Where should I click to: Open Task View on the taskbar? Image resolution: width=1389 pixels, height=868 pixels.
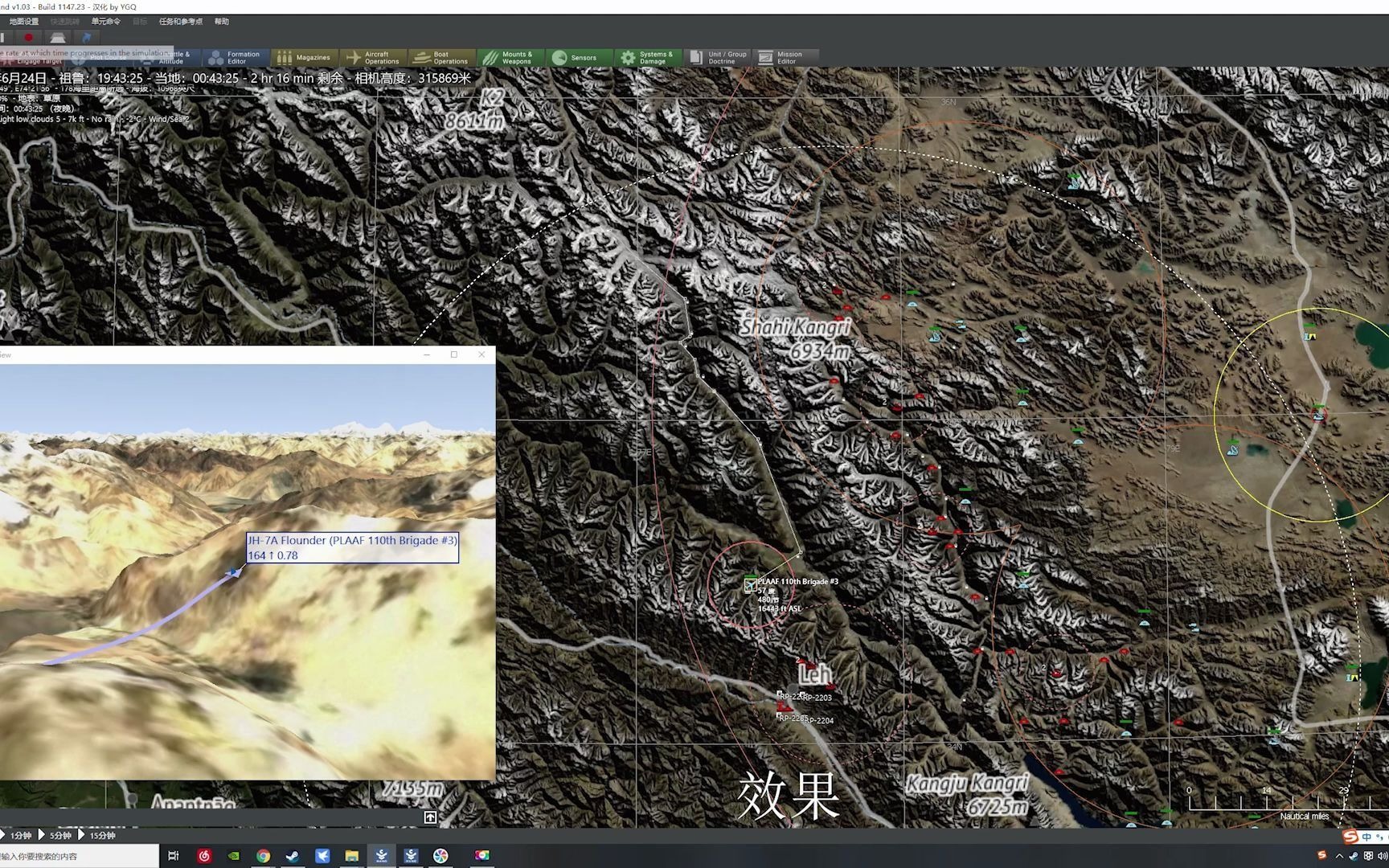click(173, 856)
